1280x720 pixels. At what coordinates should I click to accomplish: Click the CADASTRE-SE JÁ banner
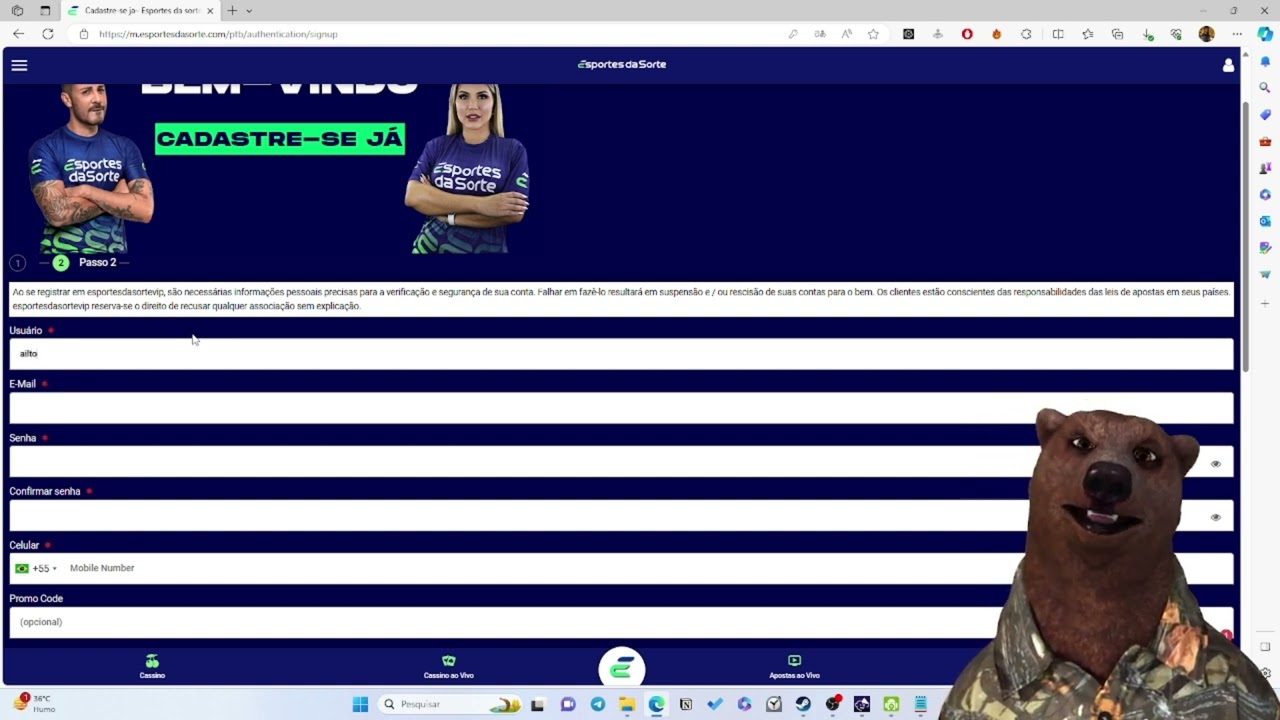[280, 139]
